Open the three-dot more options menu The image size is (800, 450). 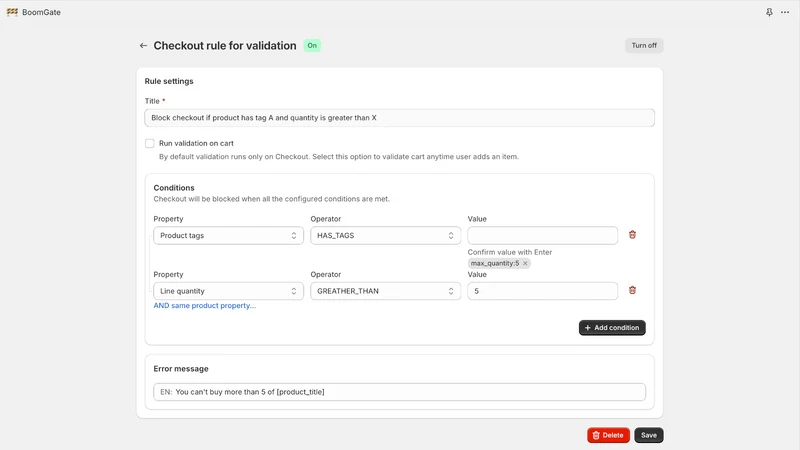785,12
